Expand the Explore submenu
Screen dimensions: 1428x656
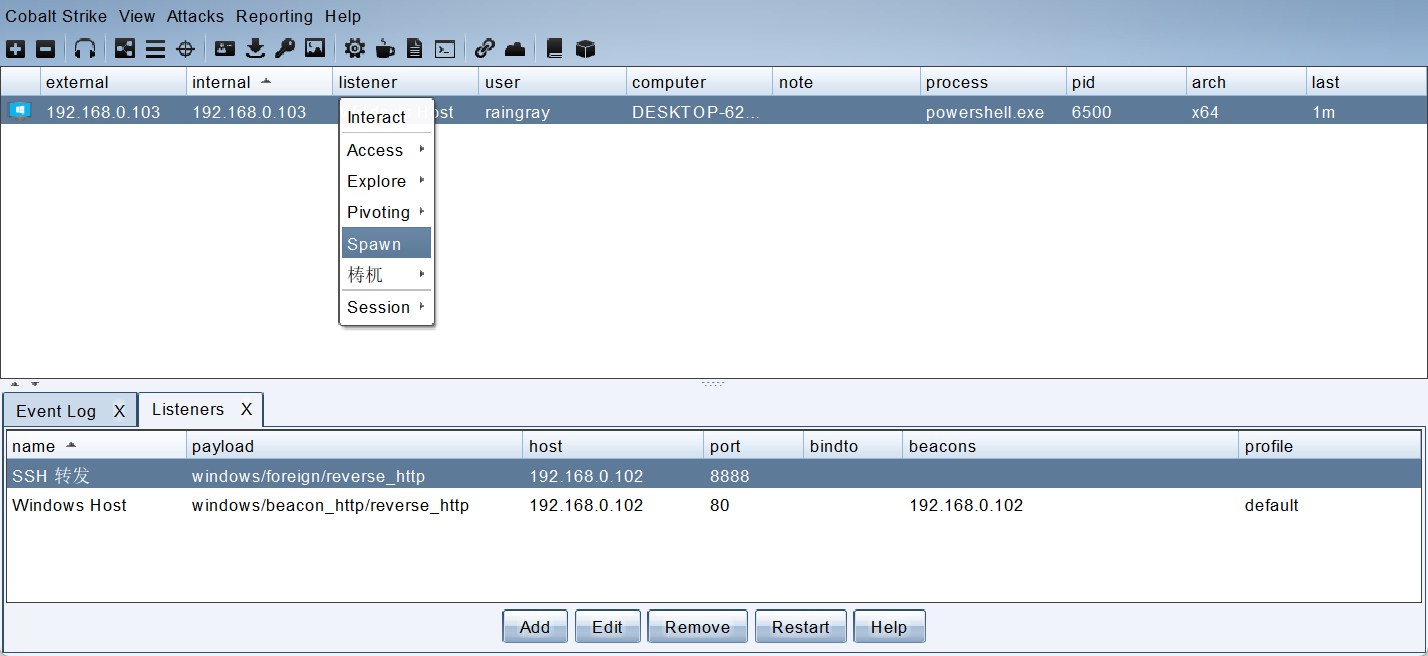coord(387,181)
